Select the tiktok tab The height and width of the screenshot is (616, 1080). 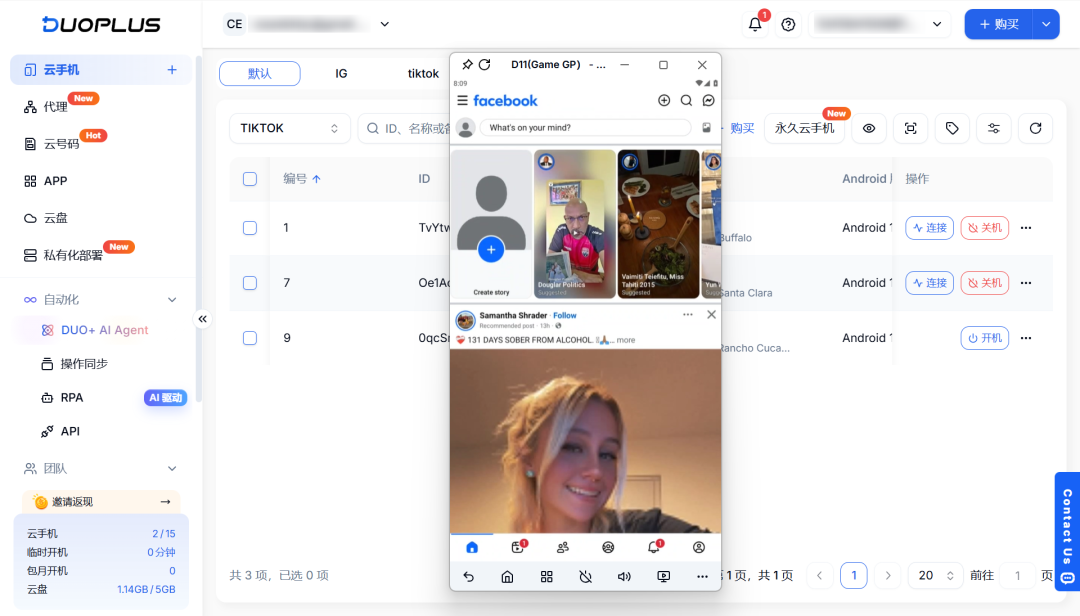coord(423,74)
